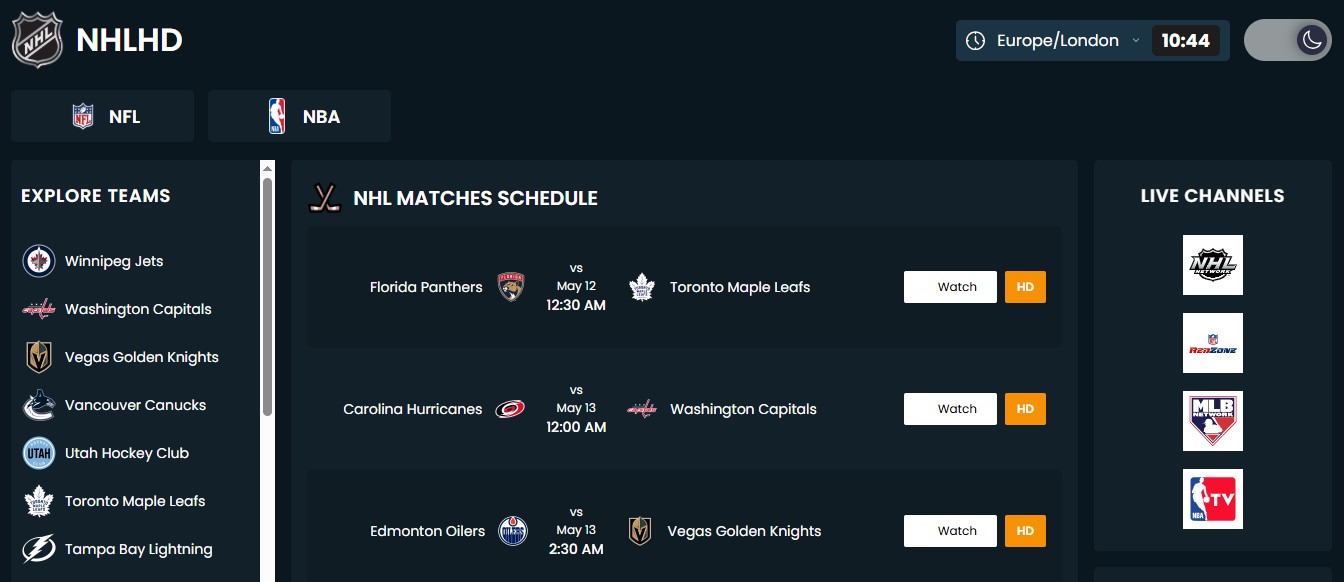Image resolution: width=1344 pixels, height=582 pixels.
Task: Open the NHL Network live channel
Action: [x=1212, y=265]
